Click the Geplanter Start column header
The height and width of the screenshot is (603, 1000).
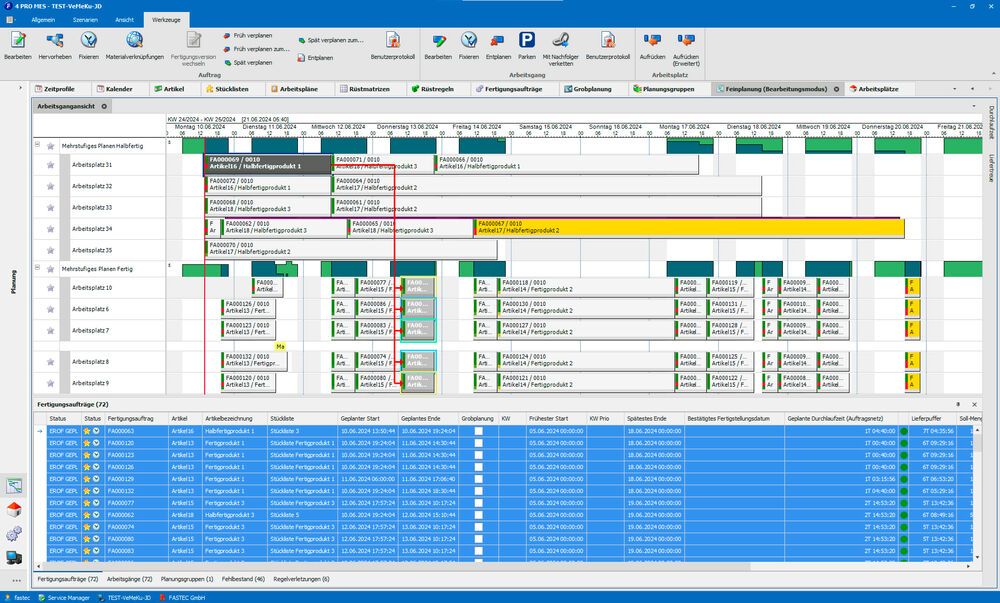[x=360, y=418]
